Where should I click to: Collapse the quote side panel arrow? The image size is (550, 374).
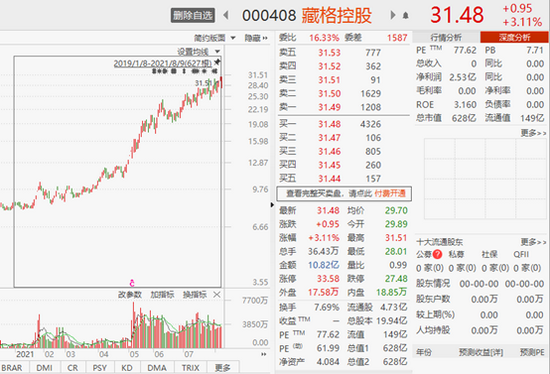click(272, 205)
